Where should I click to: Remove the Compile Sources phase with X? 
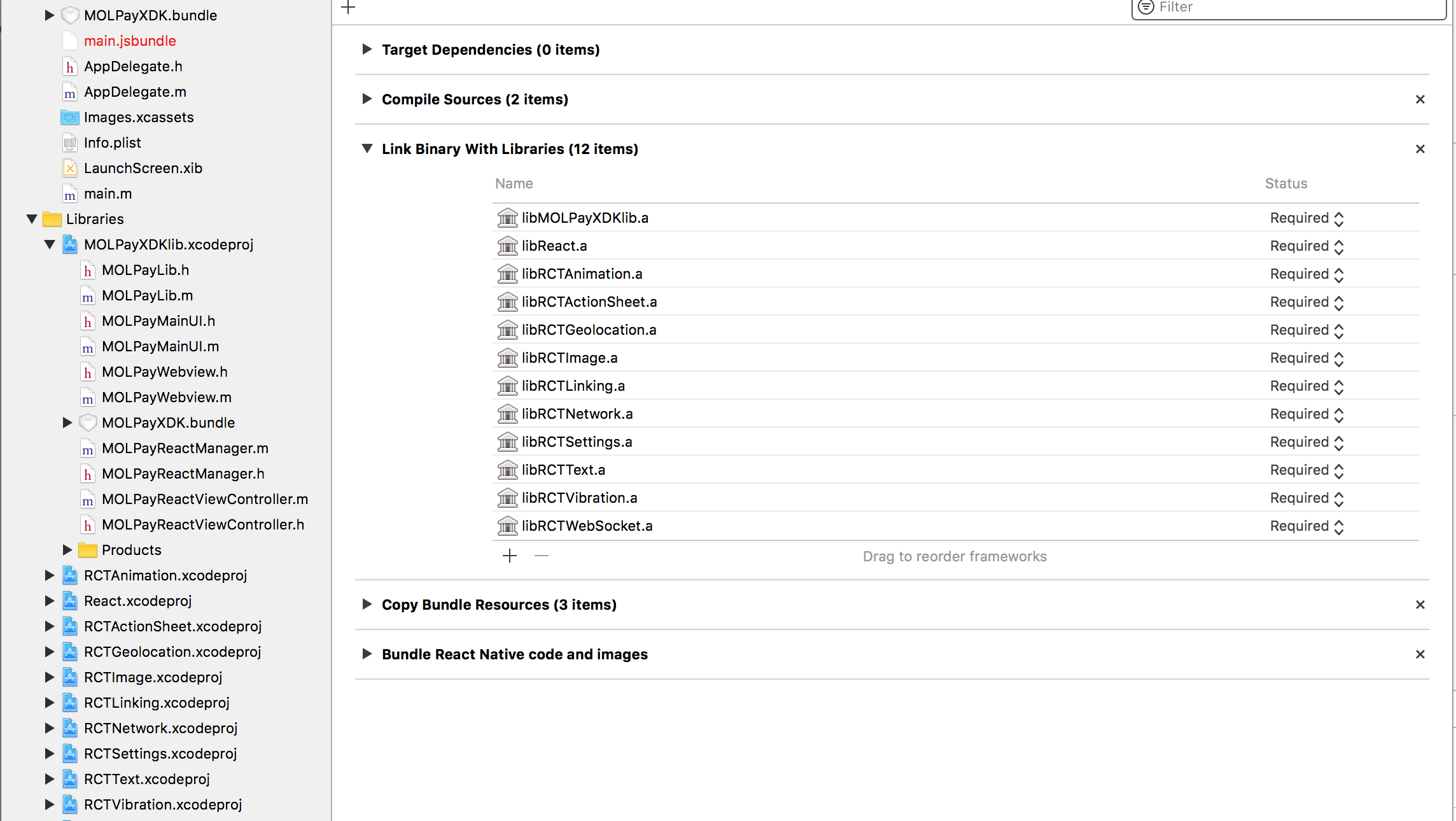tap(1420, 99)
